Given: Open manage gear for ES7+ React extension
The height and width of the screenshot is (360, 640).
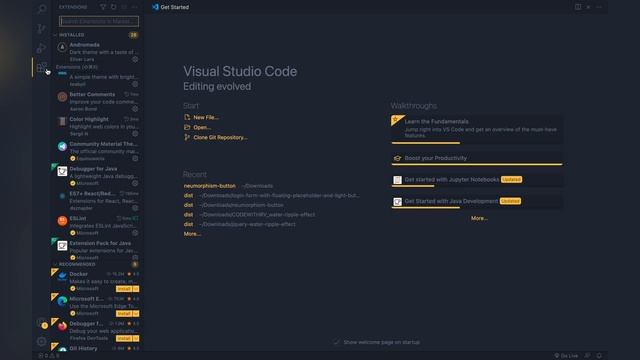Looking at the screenshot, I should (135, 208).
